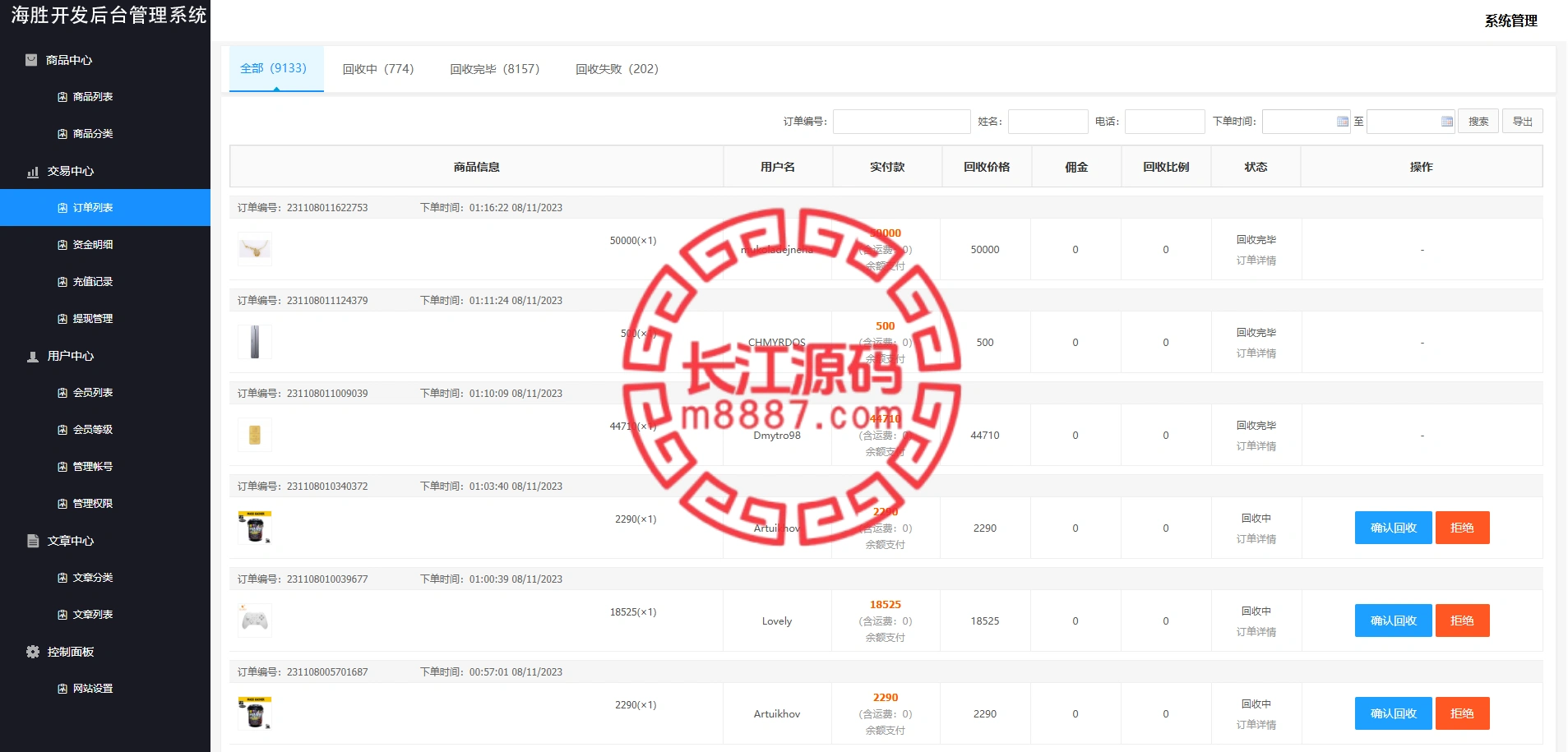Reject order 231108005701687

[x=1462, y=713]
